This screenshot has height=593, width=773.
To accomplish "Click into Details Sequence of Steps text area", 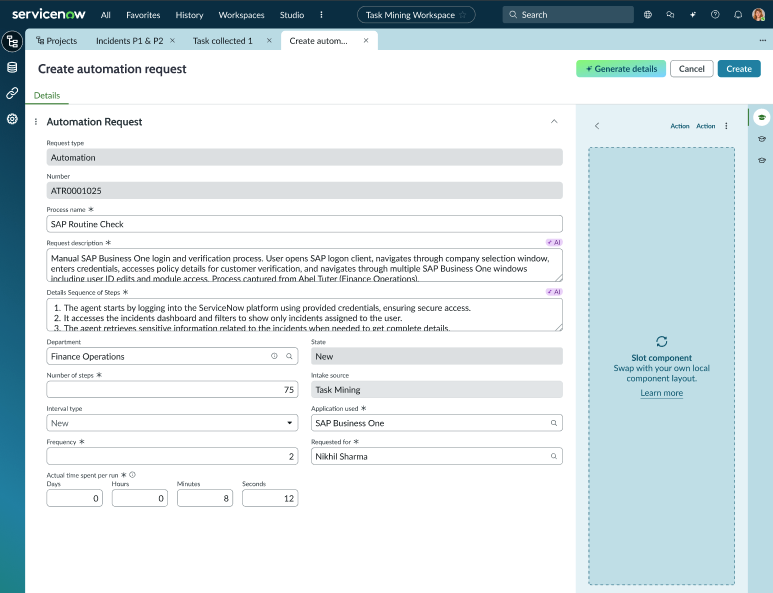I will (304, 314).
